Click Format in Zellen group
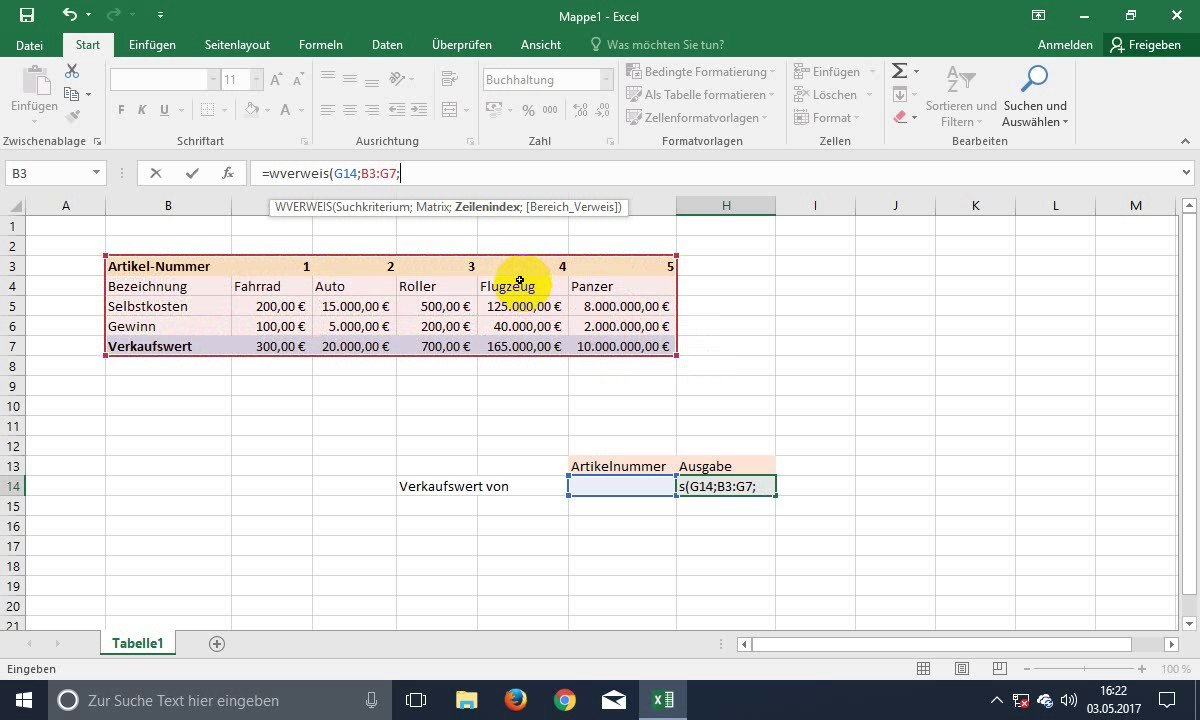 tap(826, 118)
